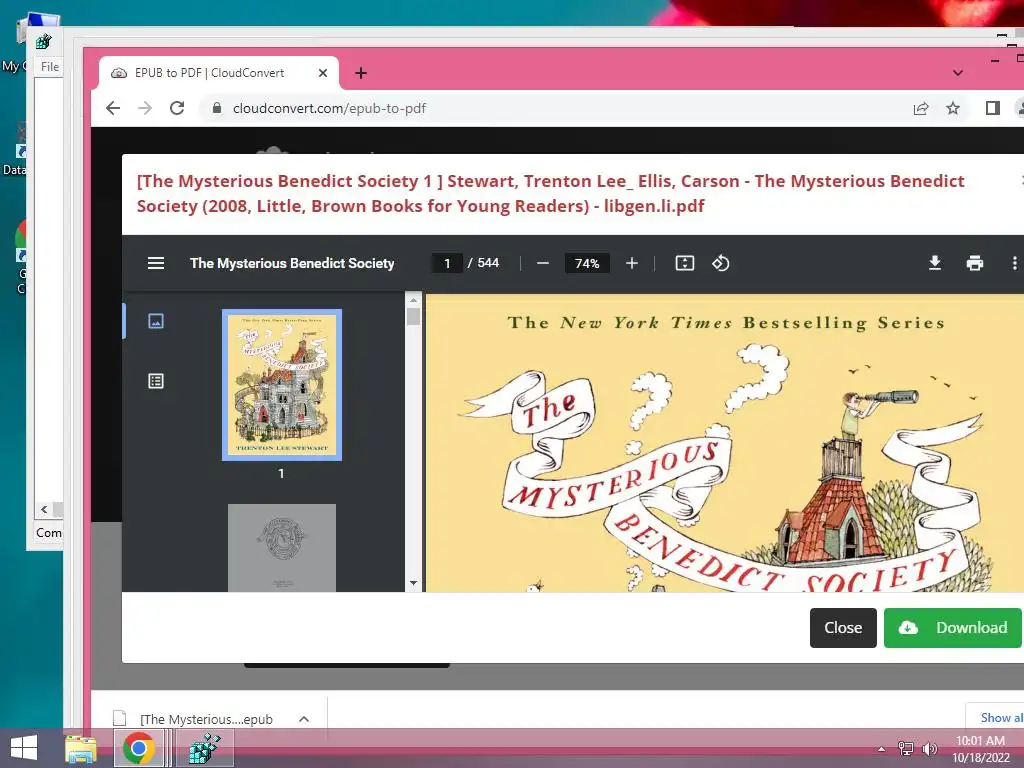Viewport: 1024px width, 768px height.
Task: Open File Explorer from the taskbar
Action: point(81,748)
